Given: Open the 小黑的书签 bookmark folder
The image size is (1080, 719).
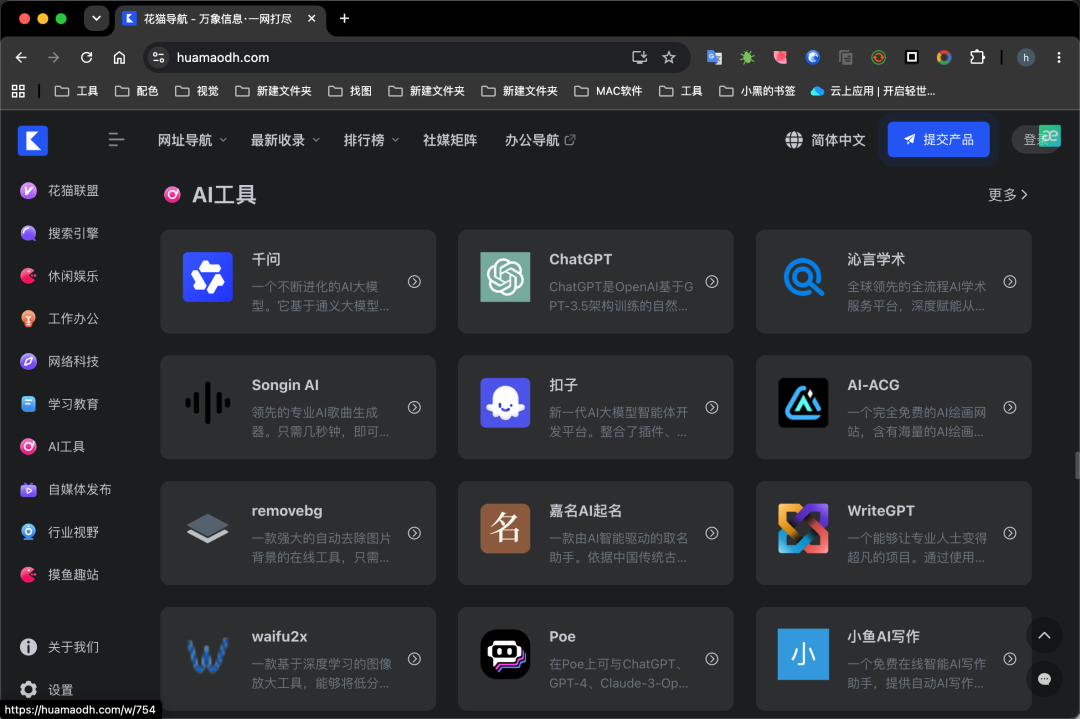Looking at the screenshot, I should (x=757, y=91).
